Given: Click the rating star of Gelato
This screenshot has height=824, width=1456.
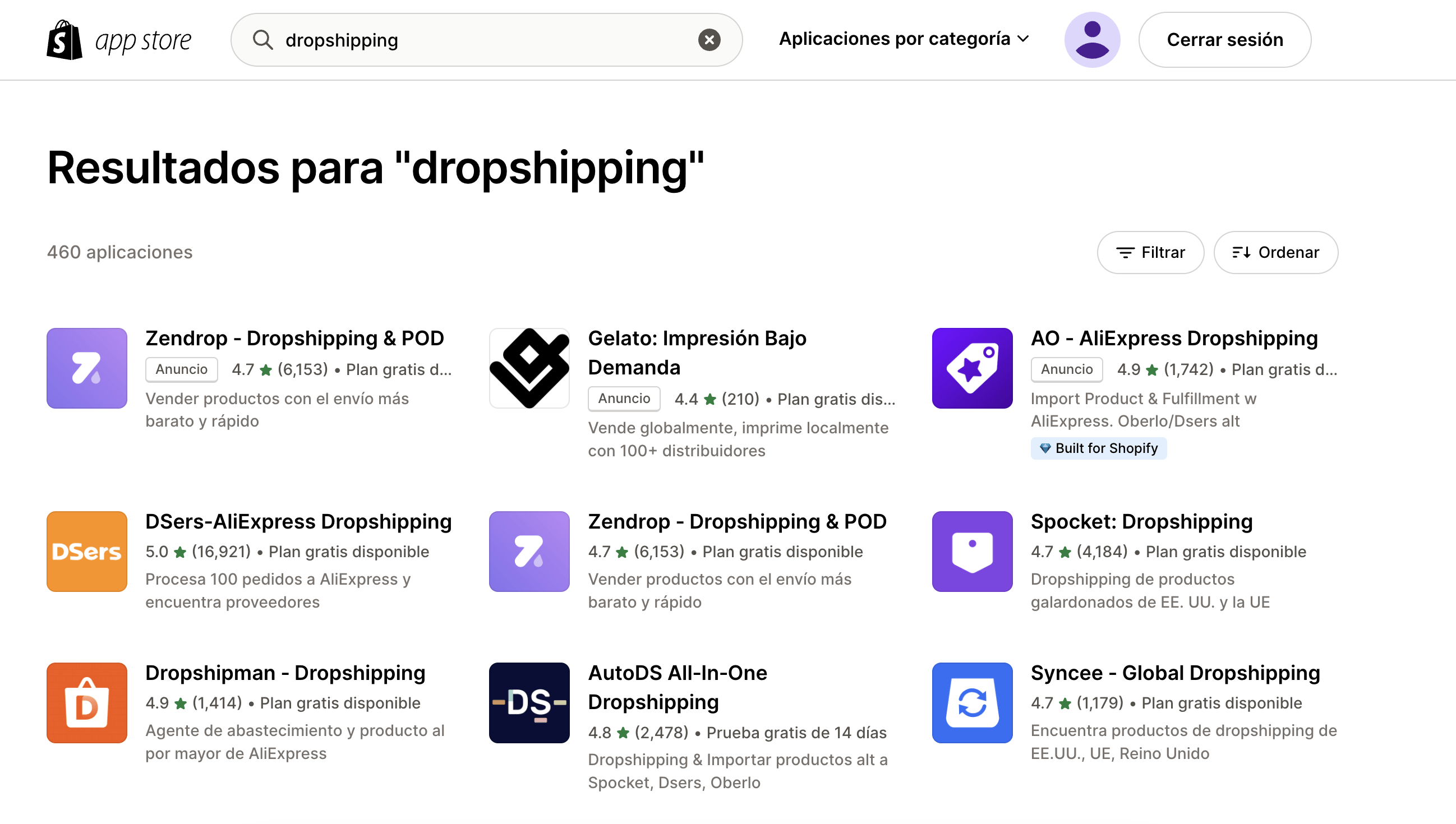Looking at the screenshot, I should [710, 400].
